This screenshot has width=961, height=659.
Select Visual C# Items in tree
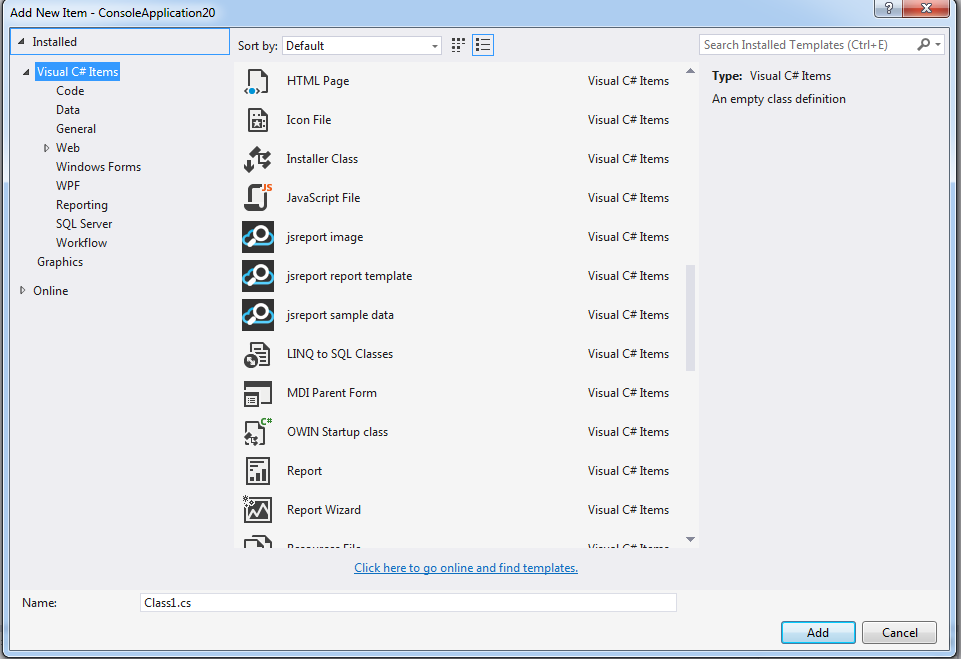(77, 72)
